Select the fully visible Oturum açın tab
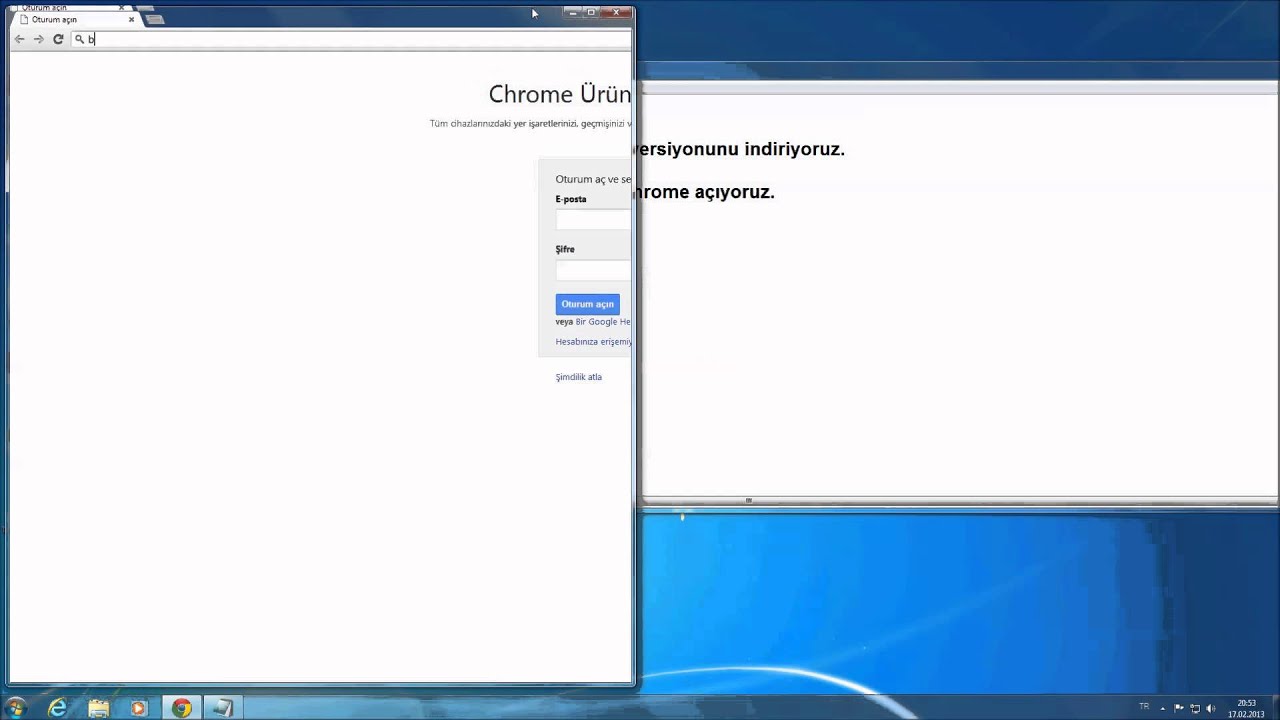Image resolution: width=1280 pixels, height=720 pixels. tap(75, 19)
